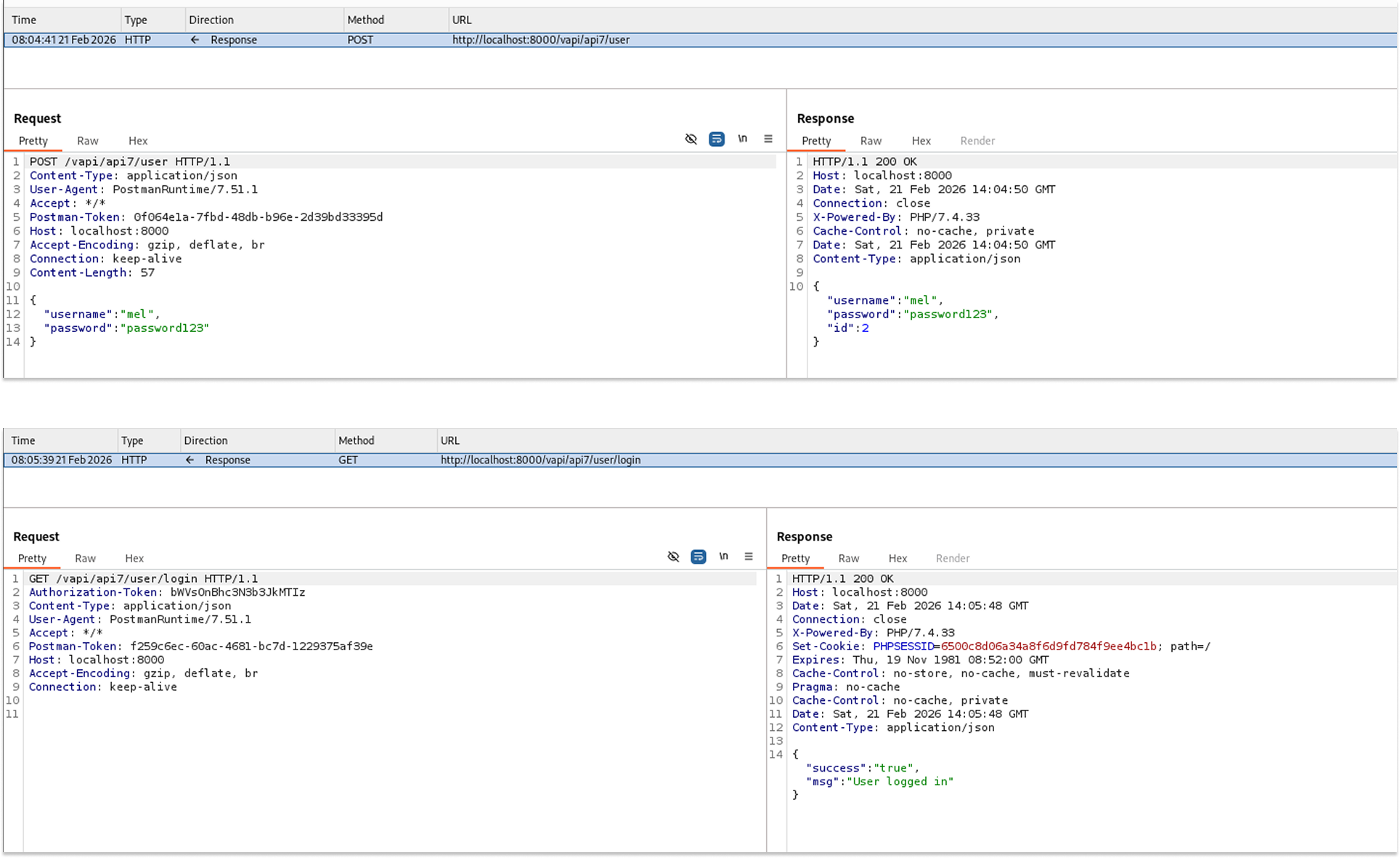Toggle word wrap icon in bottom Request panel
The width and height of the screenshot is (1400, 858).
coord(698,557)
